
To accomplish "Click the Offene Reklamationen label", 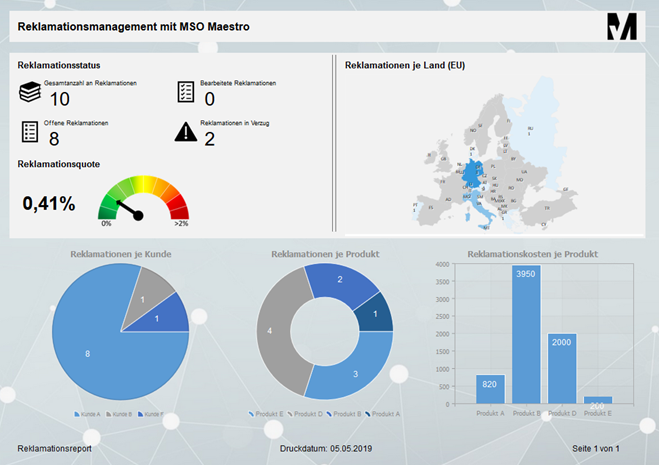I will [76, 123].
